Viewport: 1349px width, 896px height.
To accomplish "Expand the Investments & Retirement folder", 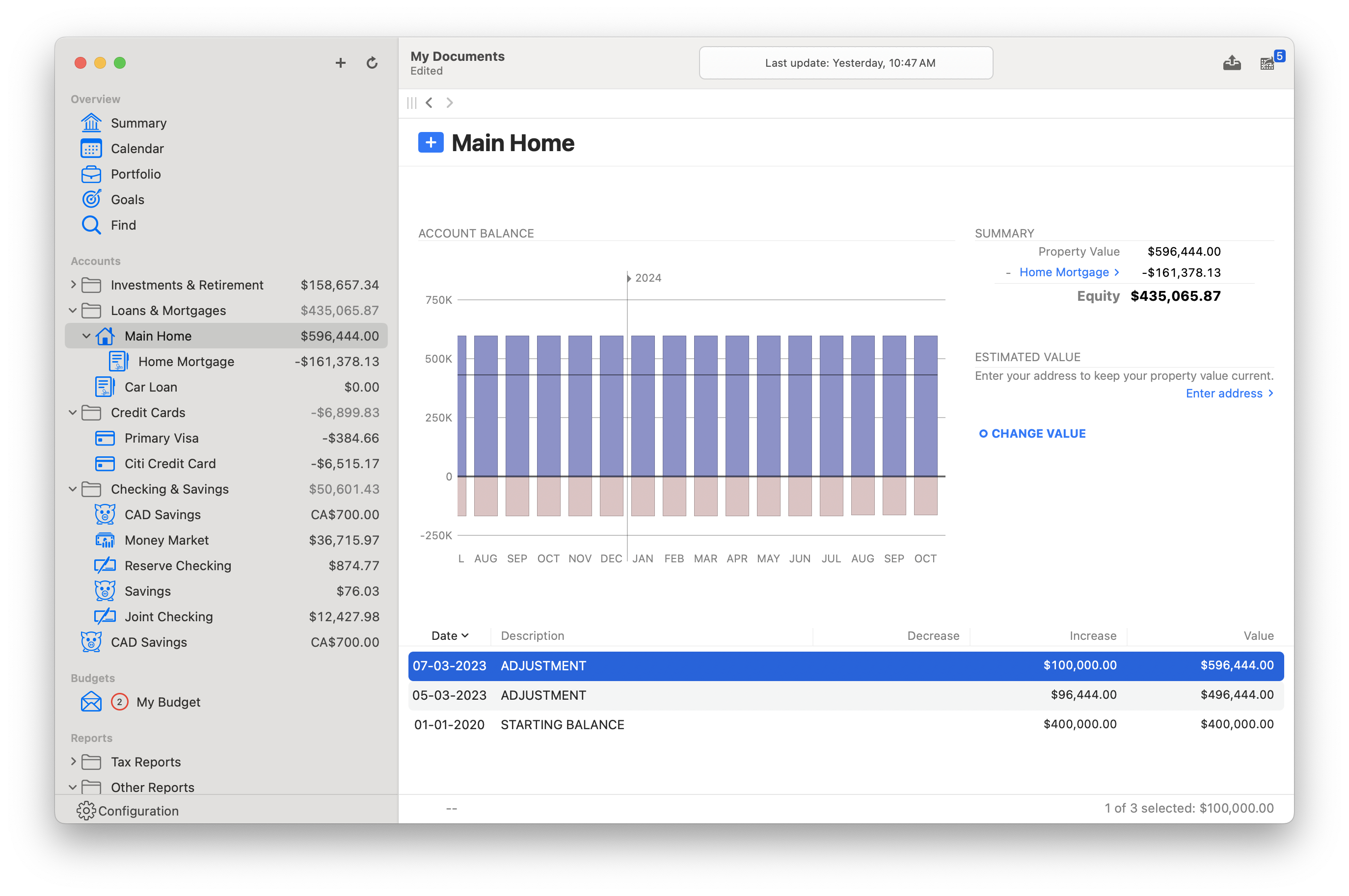I will coord(73,284).
